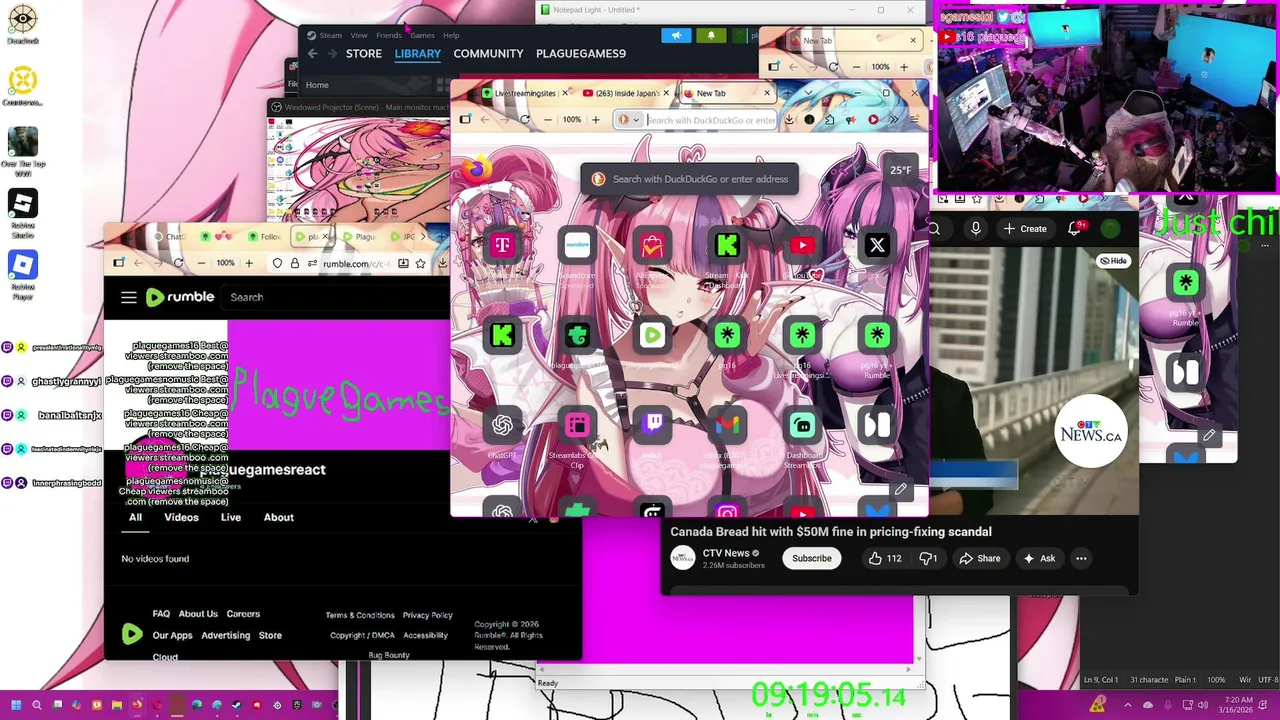Image resolution: width=1280 pixels, height=720 pixels.
Task: Open the Friends menu in Steam
Action: 389,35
